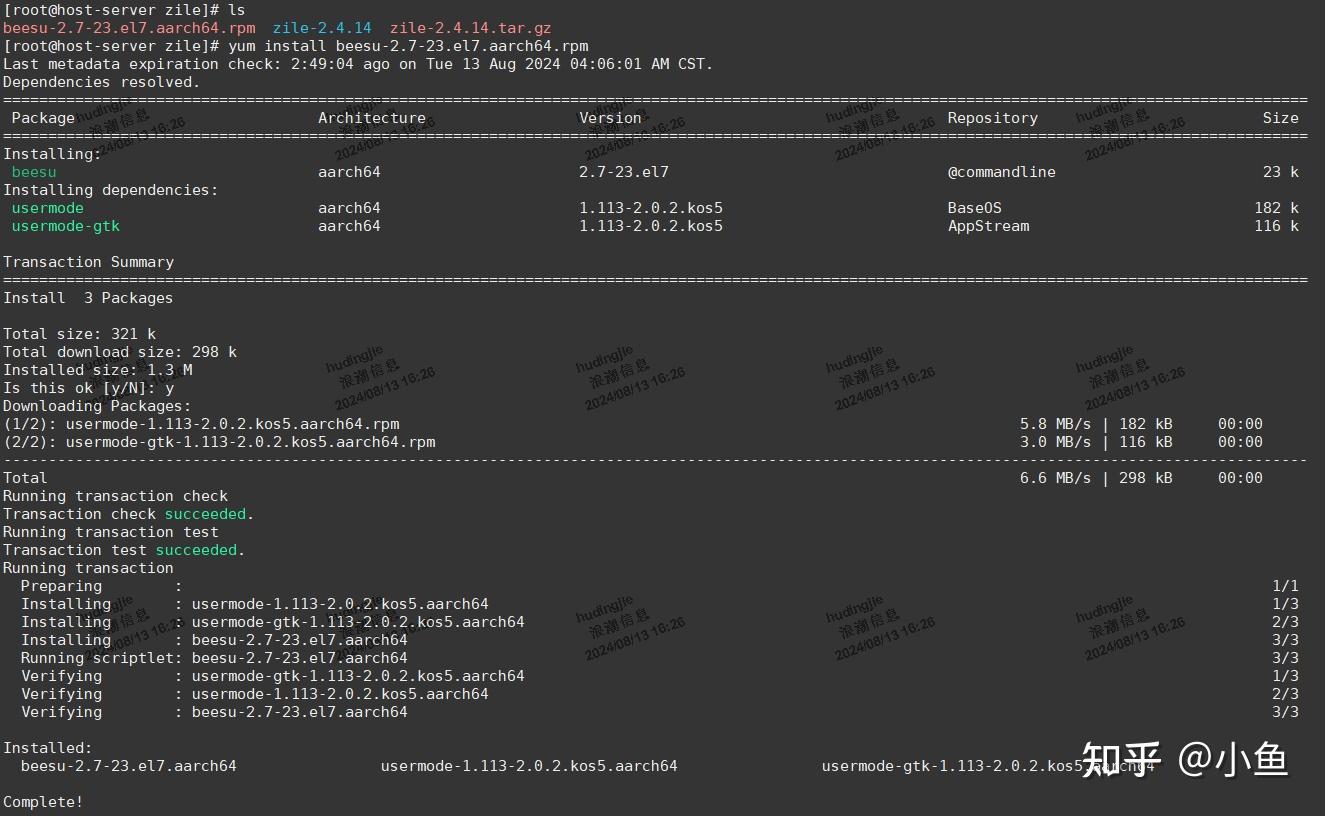Click the Complete! text at the bottom
The height and width of the screenshot is (816, 1325).
coord(42,801)
